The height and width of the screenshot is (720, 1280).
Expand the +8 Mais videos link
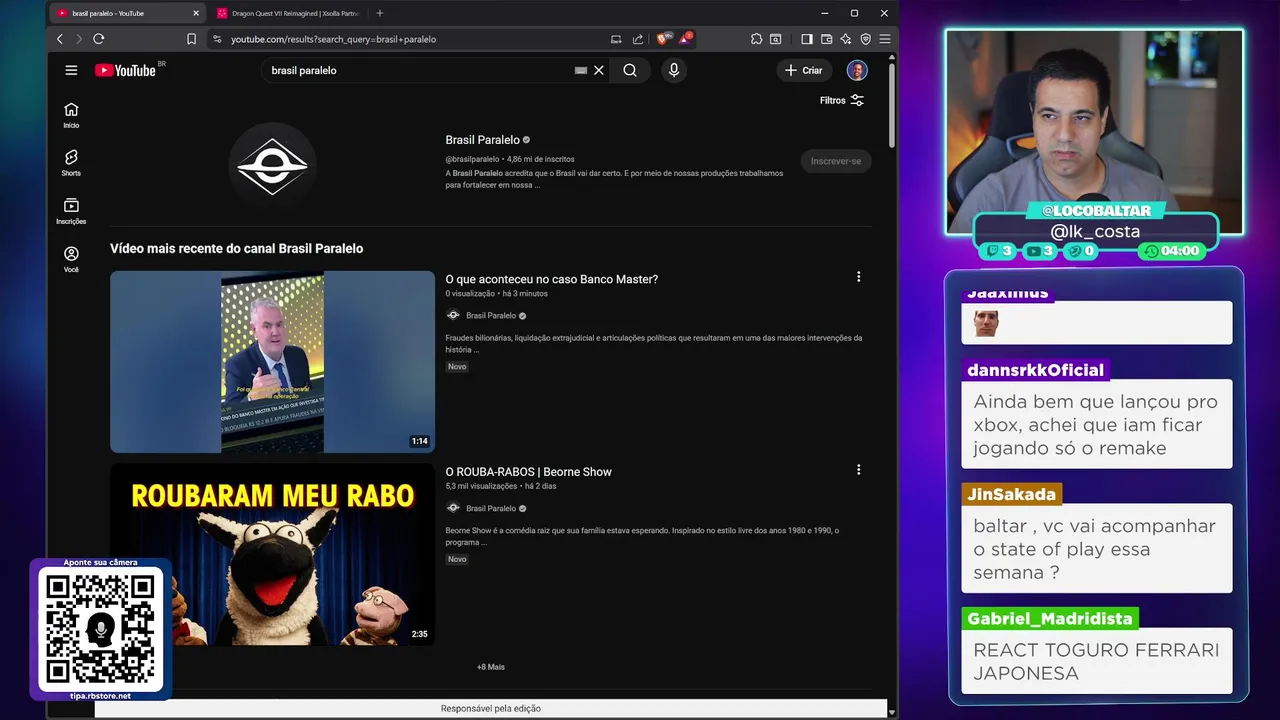point(491,667)
